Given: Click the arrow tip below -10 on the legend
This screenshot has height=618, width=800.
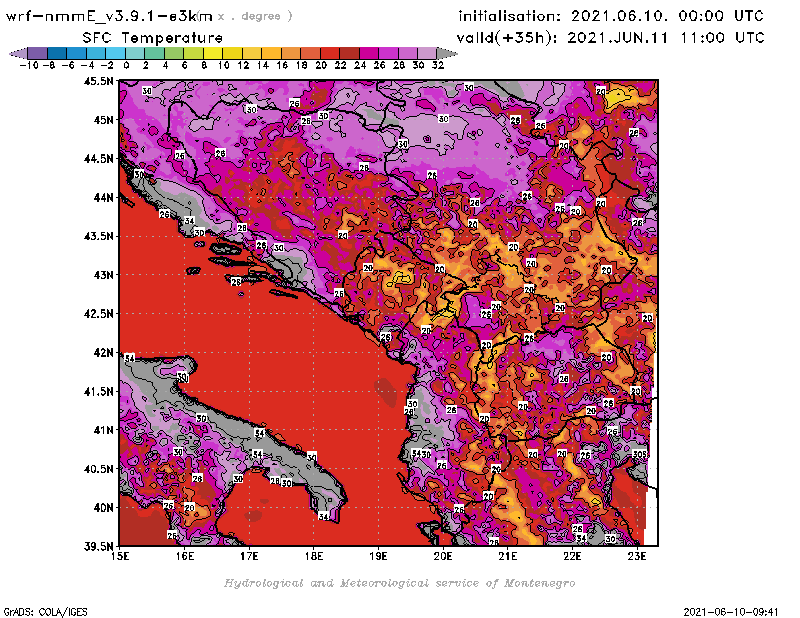Looking at the screenshot, I should click(x=18, y=53).
